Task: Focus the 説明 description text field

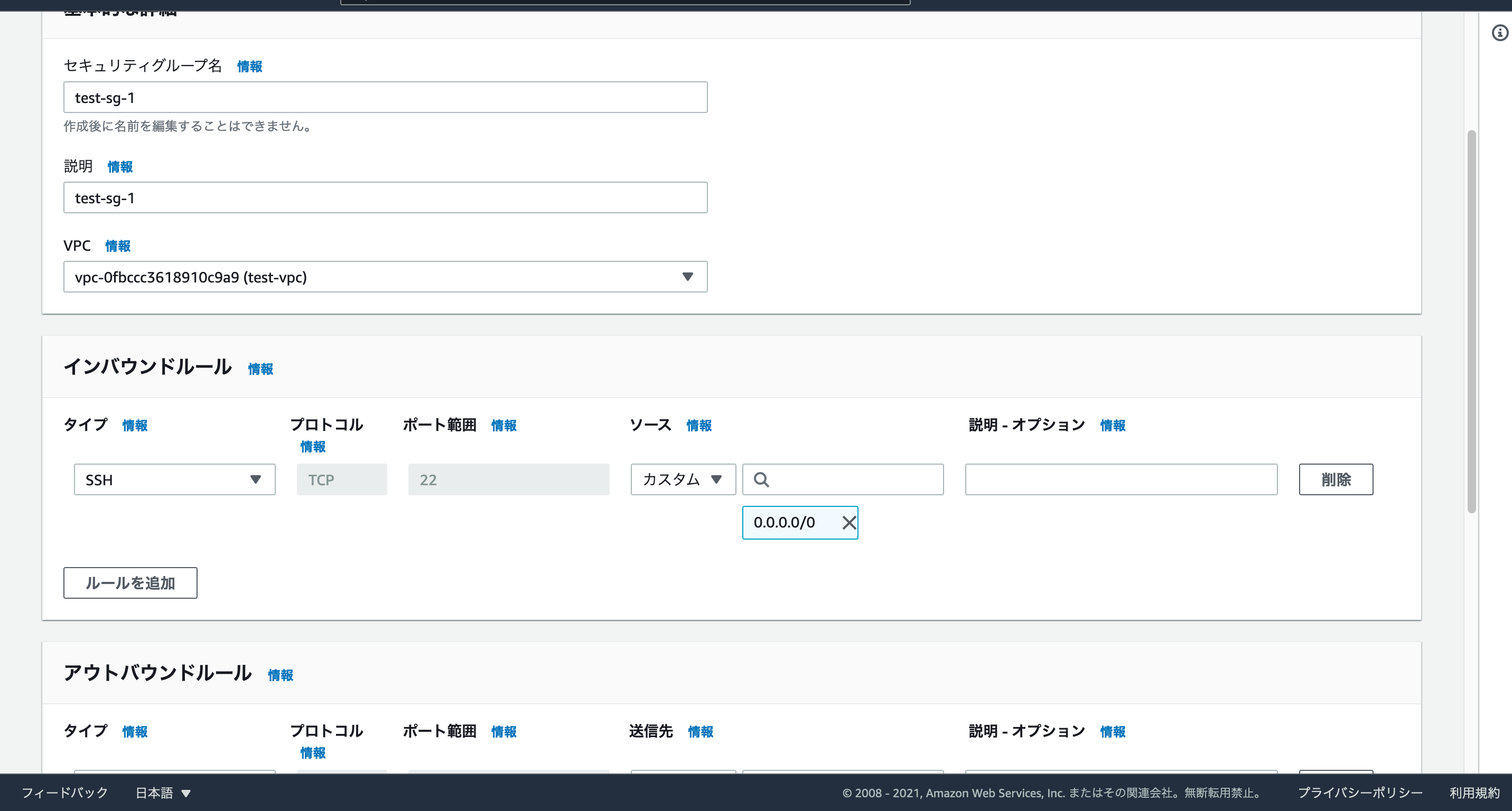Action: (385, 197)
